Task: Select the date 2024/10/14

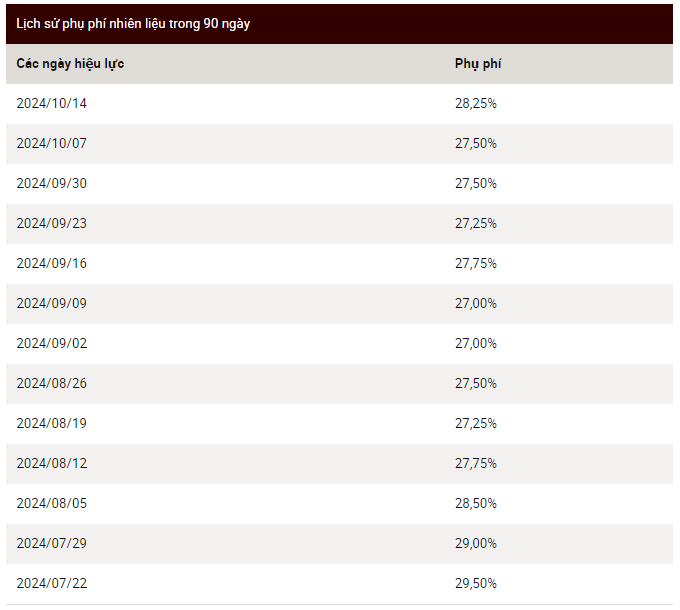Action: point(52,103)
